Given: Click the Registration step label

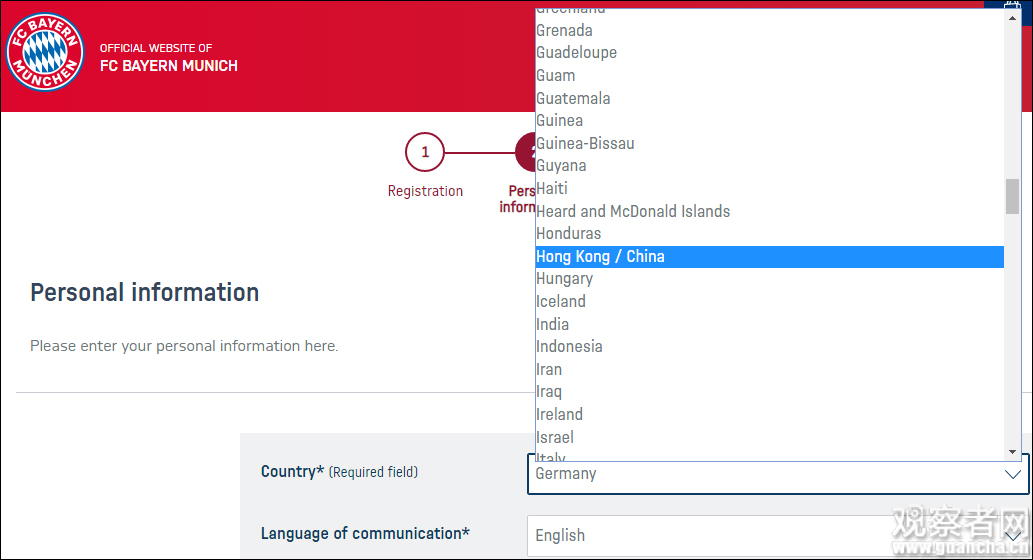Looking at the screenshot, I should coord(425,191).
